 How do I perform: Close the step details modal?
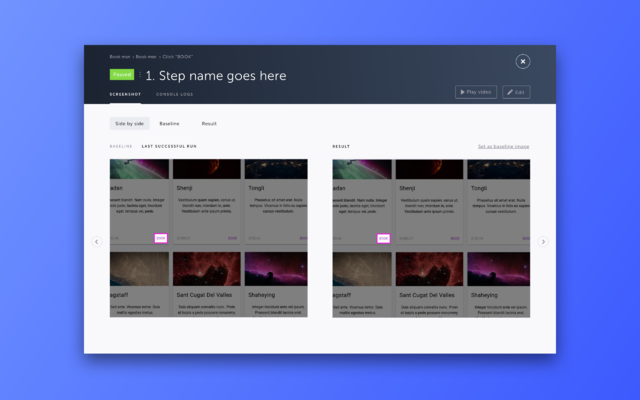click(x=522, y=62)
